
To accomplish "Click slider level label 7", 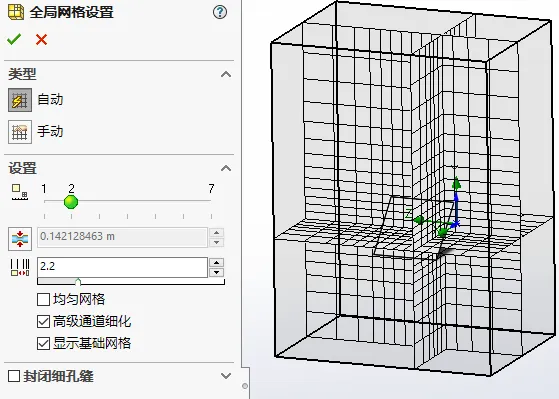I will pos(211,188).
